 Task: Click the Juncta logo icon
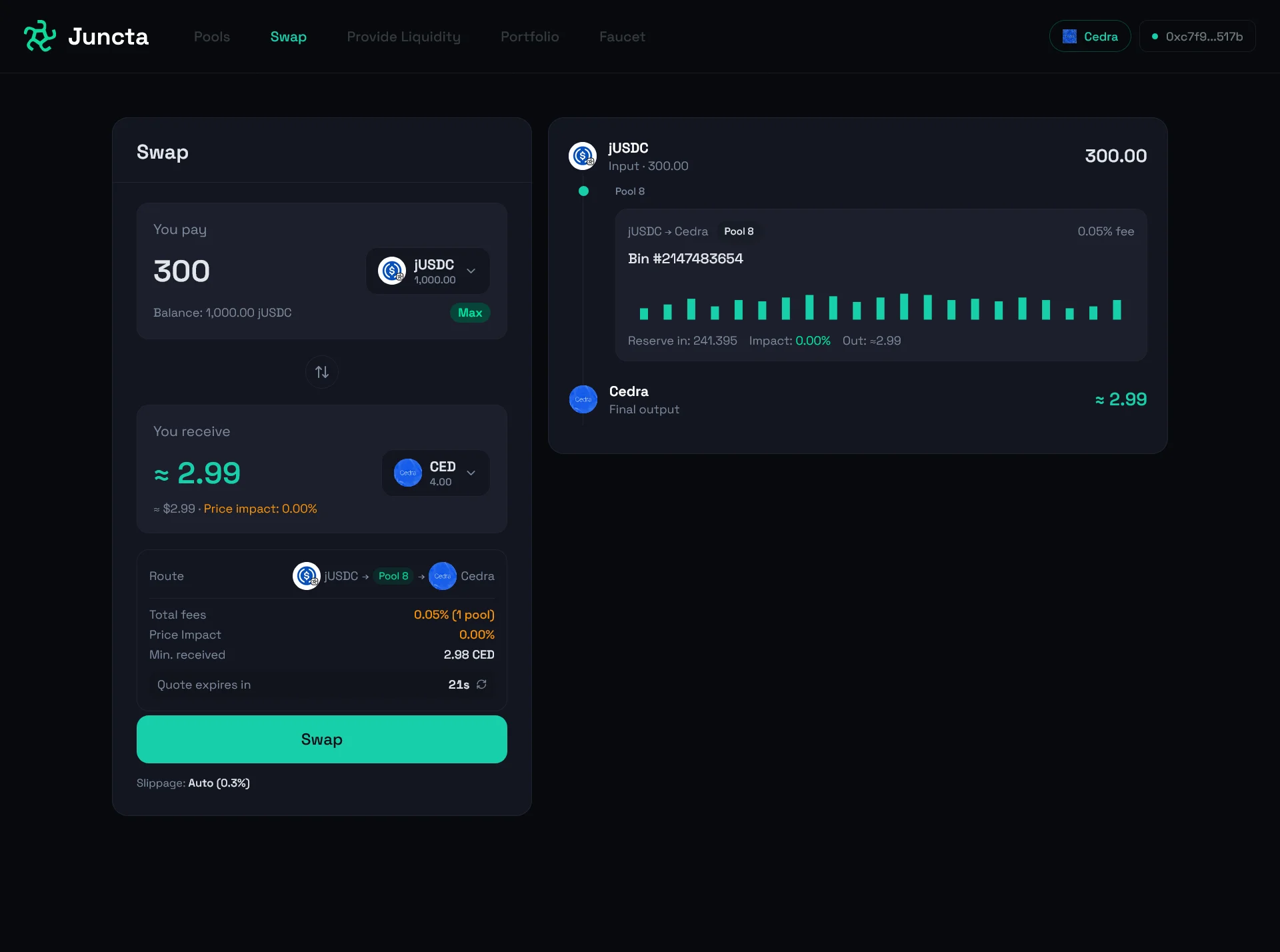pos(40,36)
